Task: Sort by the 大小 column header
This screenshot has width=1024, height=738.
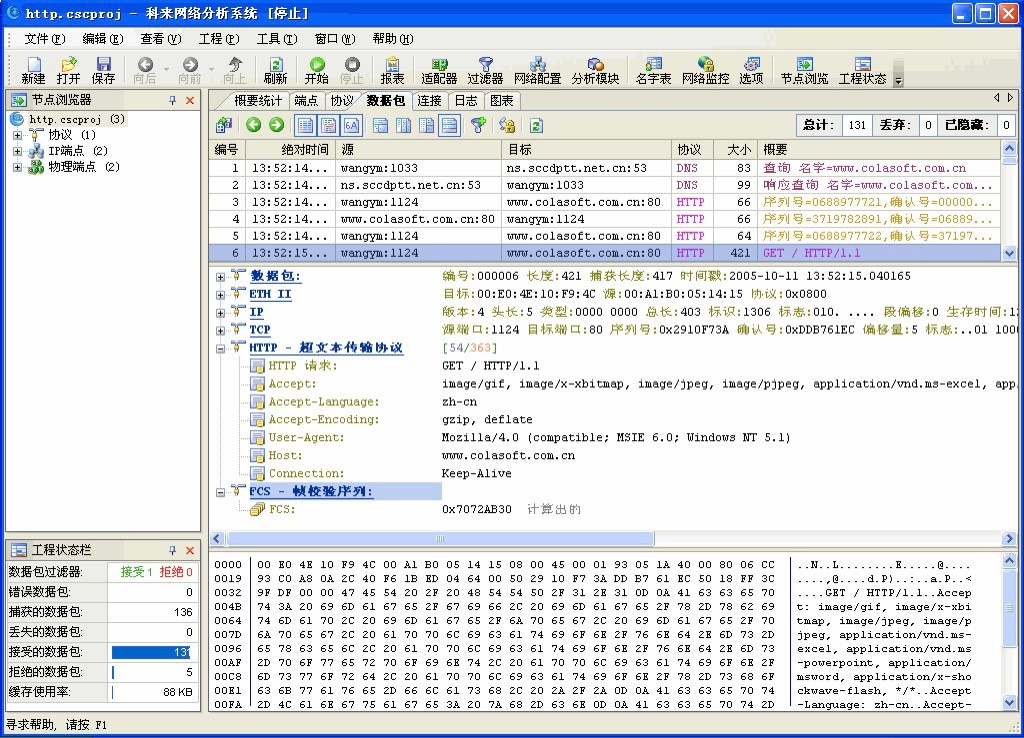Action: coord(735,150)
